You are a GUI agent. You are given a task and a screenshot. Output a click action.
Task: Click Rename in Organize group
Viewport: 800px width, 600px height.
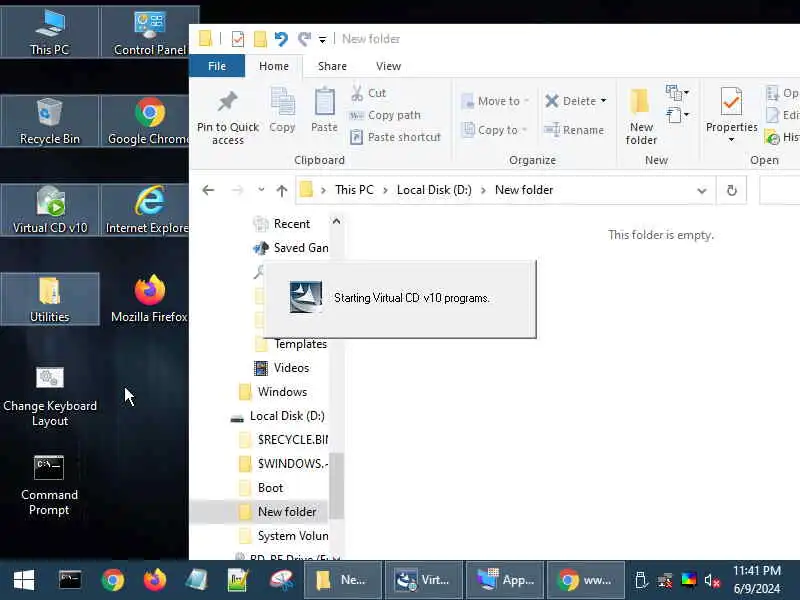pyautogui.click(x=574, y=130)
